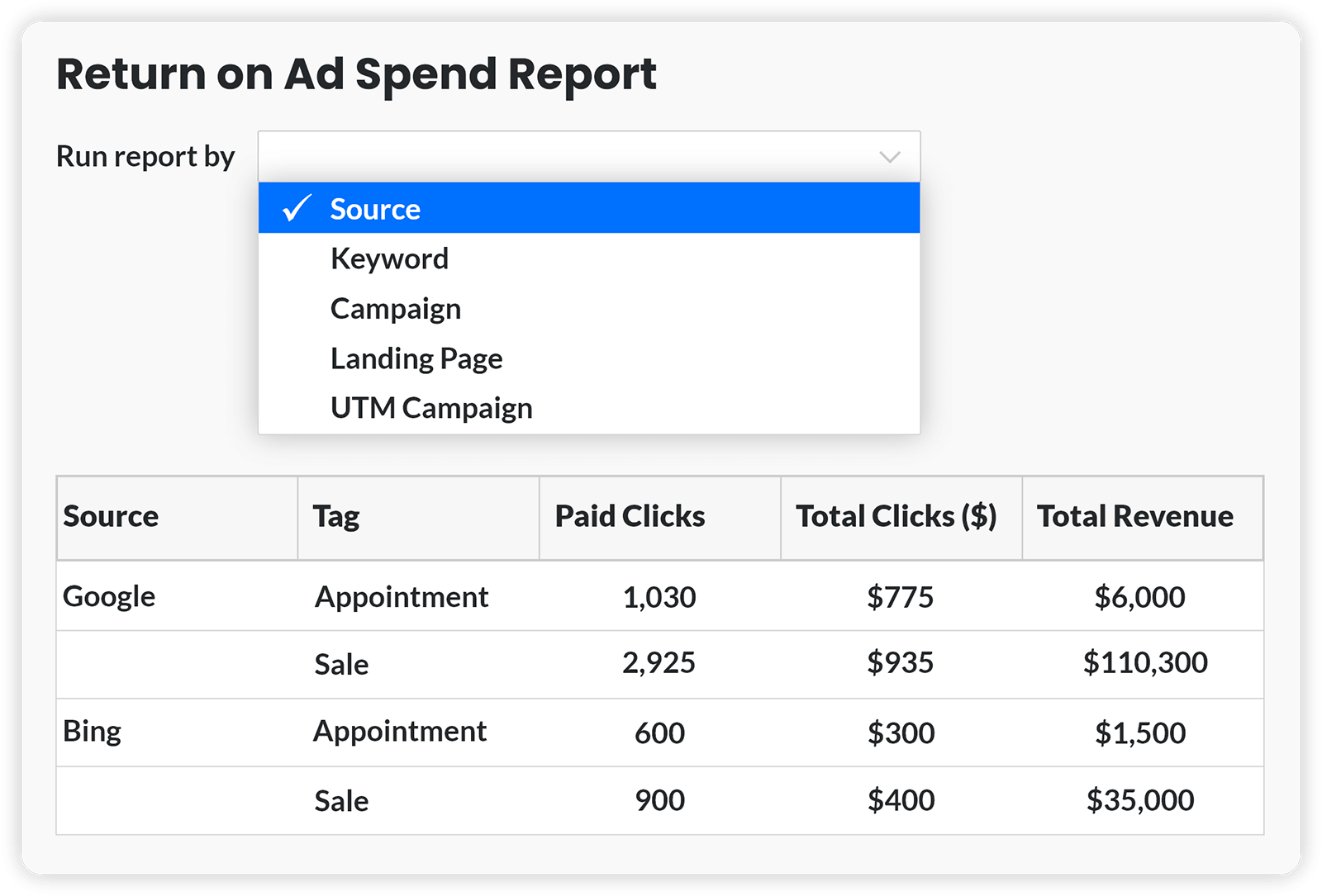Click the dropdown chevron arrow icon

pyautogui.click(x=889, y=157)
